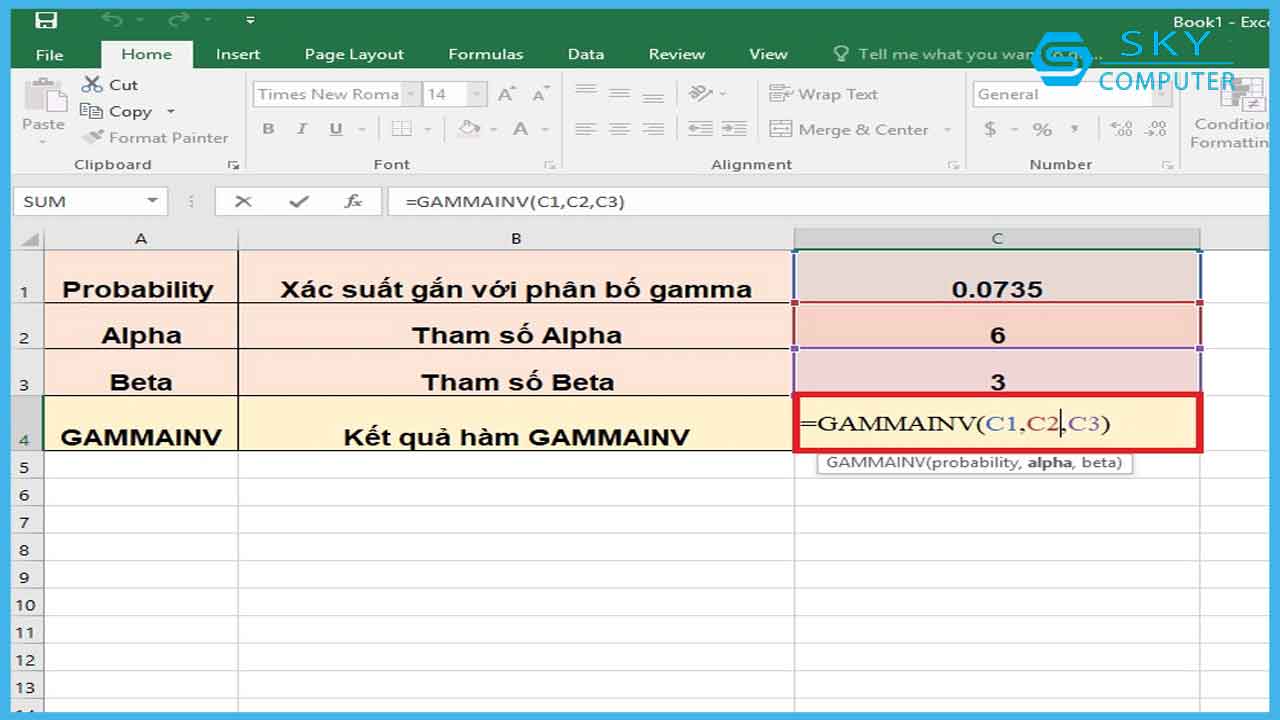
Task: Switch to the Data tab
Action: click(x=586, y=54)
